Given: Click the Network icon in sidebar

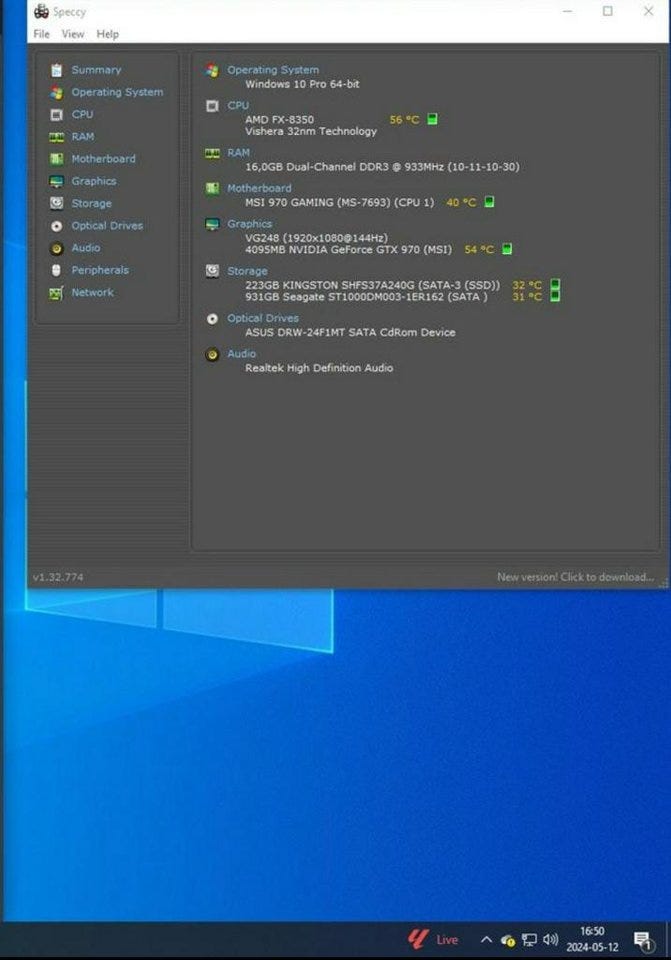Looking at the screenshot, I should point(56,293).
